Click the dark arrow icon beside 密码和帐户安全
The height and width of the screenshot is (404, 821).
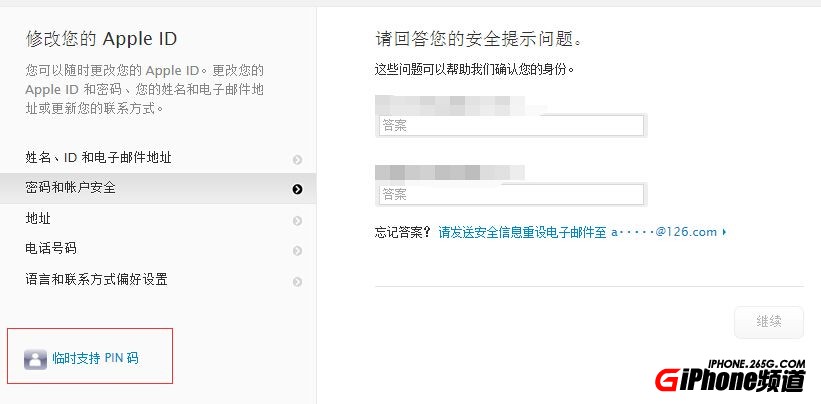coord(297,189)
